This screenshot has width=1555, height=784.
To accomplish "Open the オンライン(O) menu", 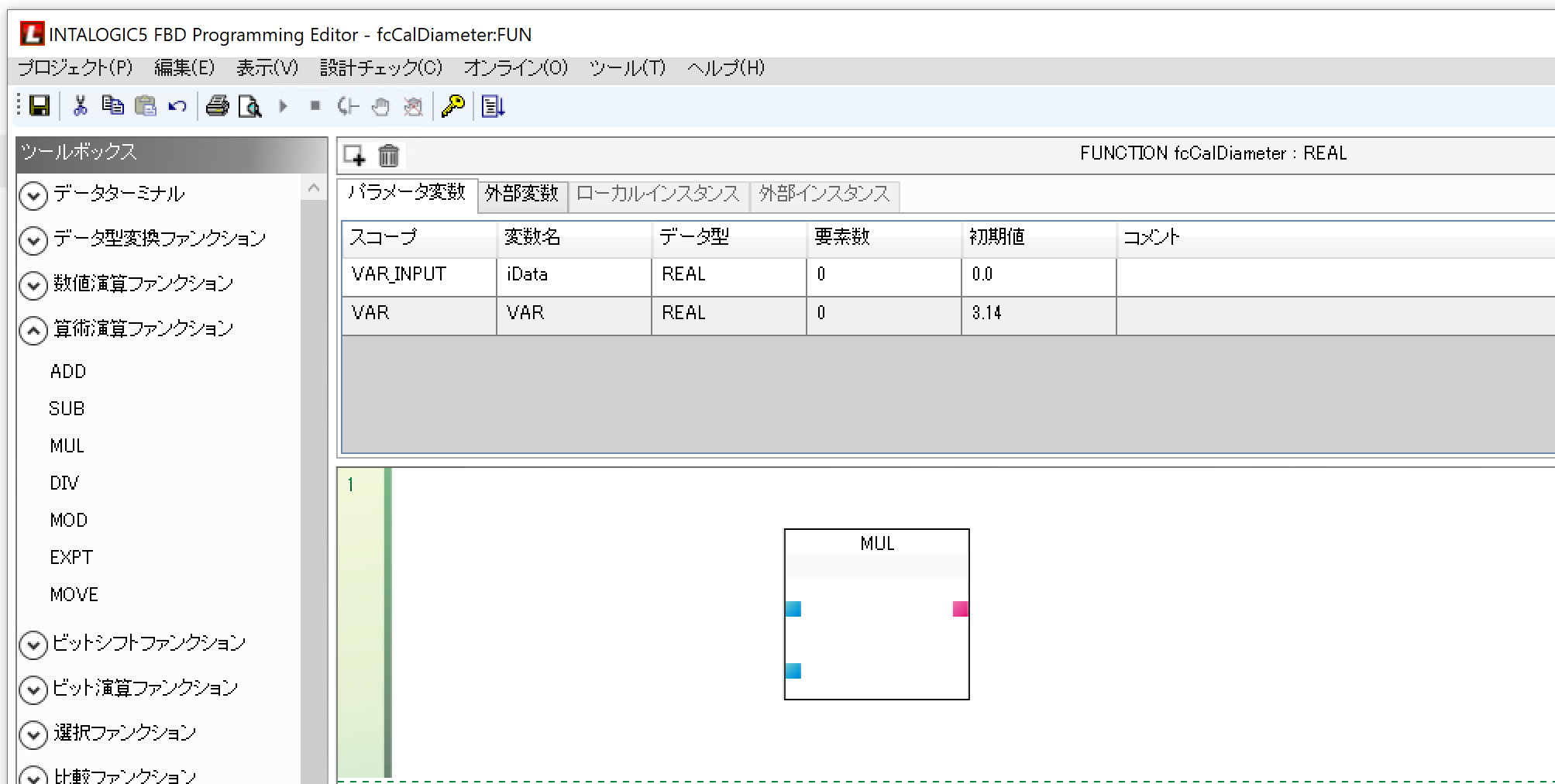I will point(515,68).
